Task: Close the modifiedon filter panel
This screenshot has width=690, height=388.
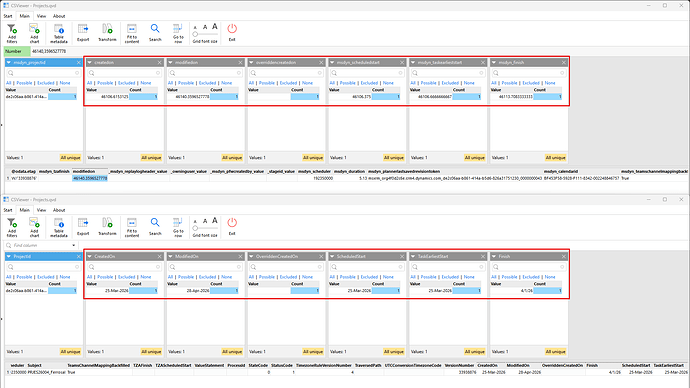Action: pos(240,62)
